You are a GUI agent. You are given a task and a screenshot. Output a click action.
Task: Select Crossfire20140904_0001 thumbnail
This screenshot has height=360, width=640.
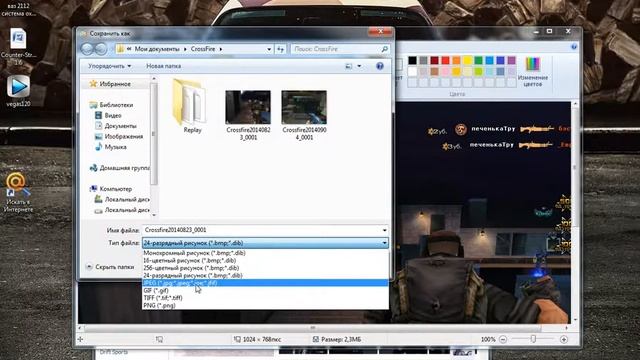point(304,115)
